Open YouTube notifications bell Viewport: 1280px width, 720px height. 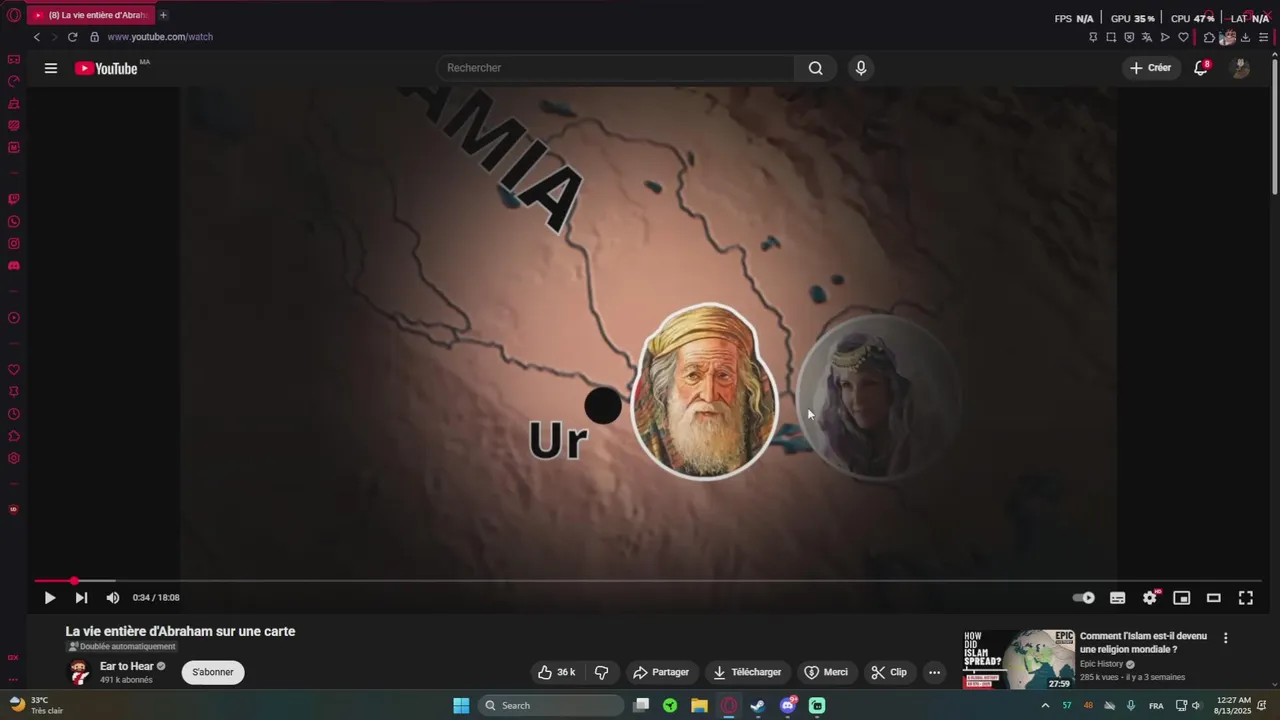(1201, 68)
